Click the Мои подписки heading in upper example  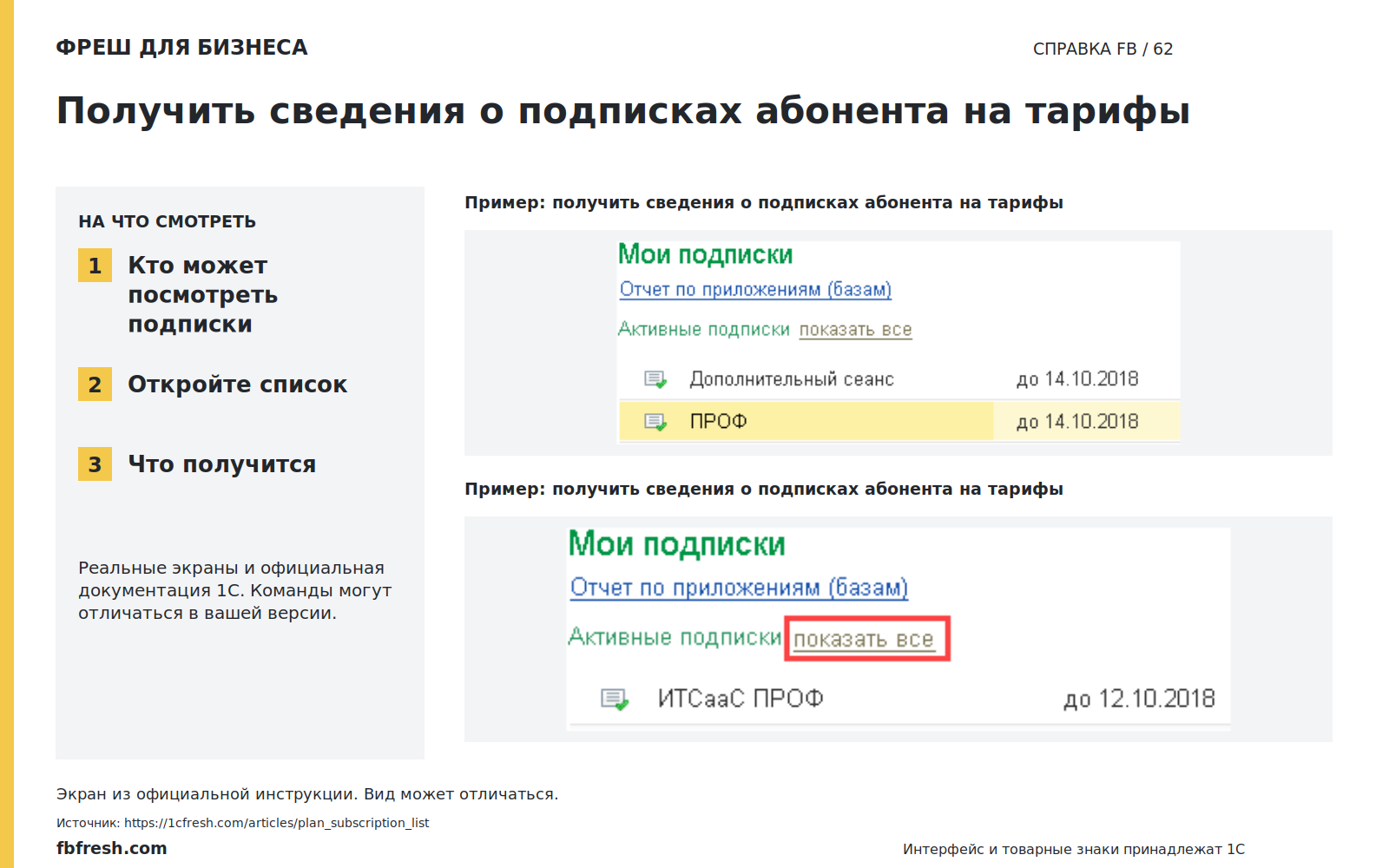tap(705, 254)
